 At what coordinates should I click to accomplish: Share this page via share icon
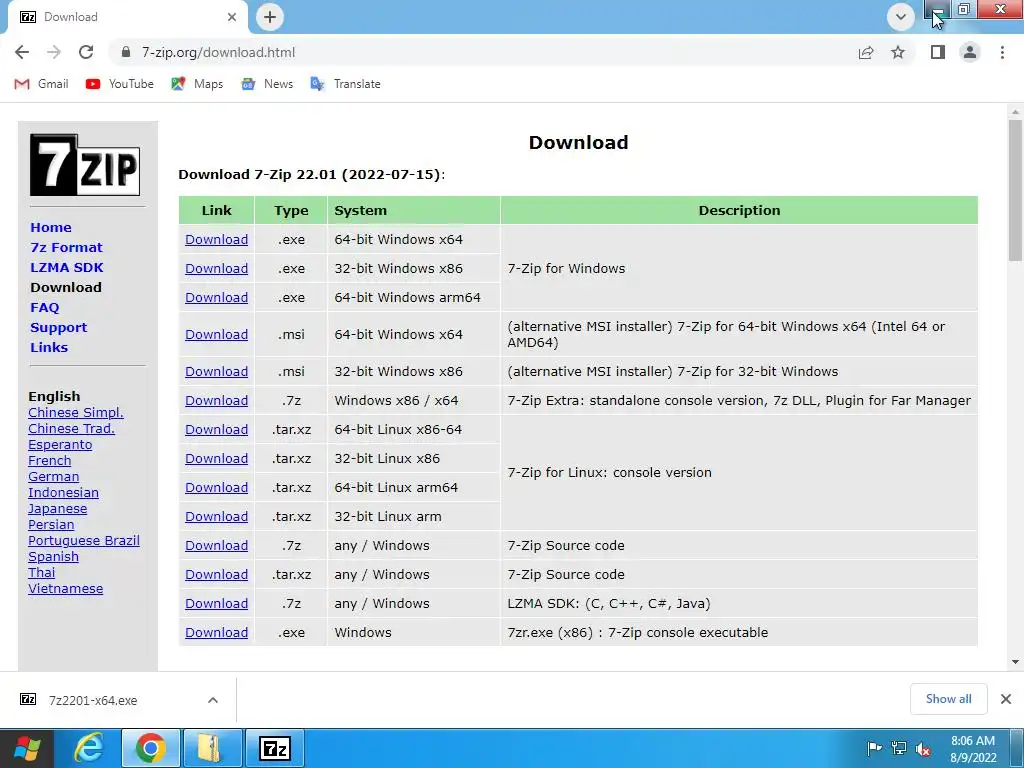866,52
